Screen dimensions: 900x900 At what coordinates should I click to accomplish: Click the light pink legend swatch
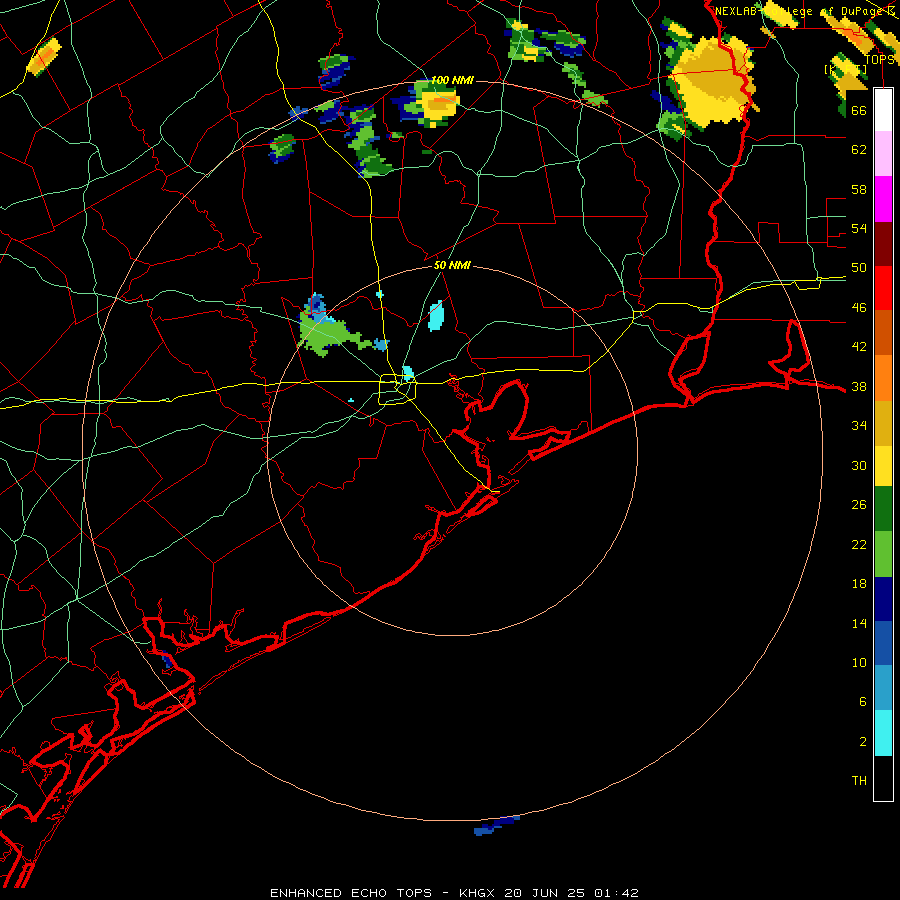pyautogui.click(x=883, y=153)
